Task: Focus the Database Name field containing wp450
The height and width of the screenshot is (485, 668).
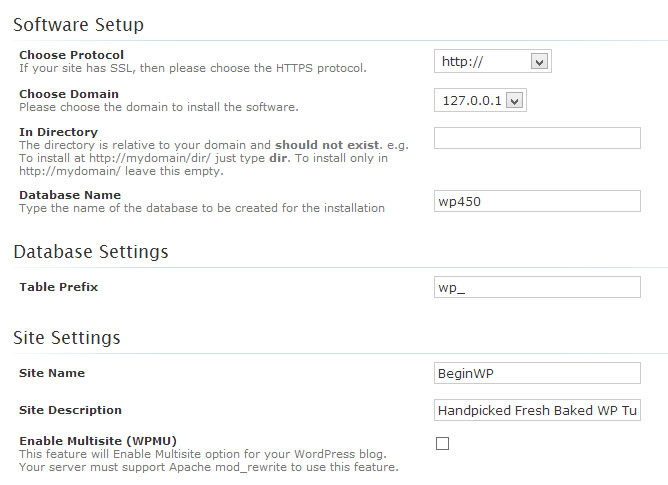Action: pos(537,201)
